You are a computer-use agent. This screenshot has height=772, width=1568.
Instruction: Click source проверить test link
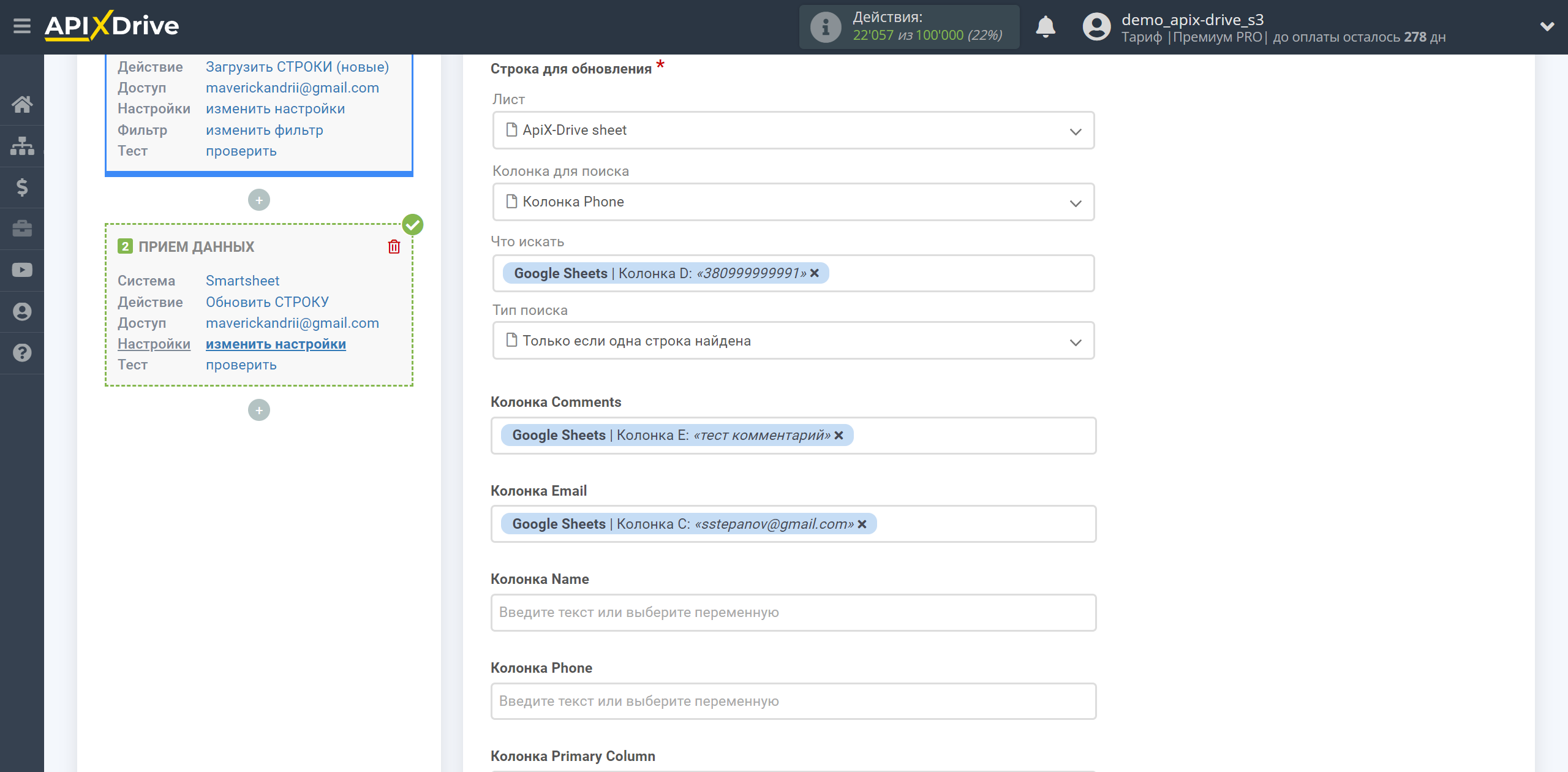pos(241,151)
